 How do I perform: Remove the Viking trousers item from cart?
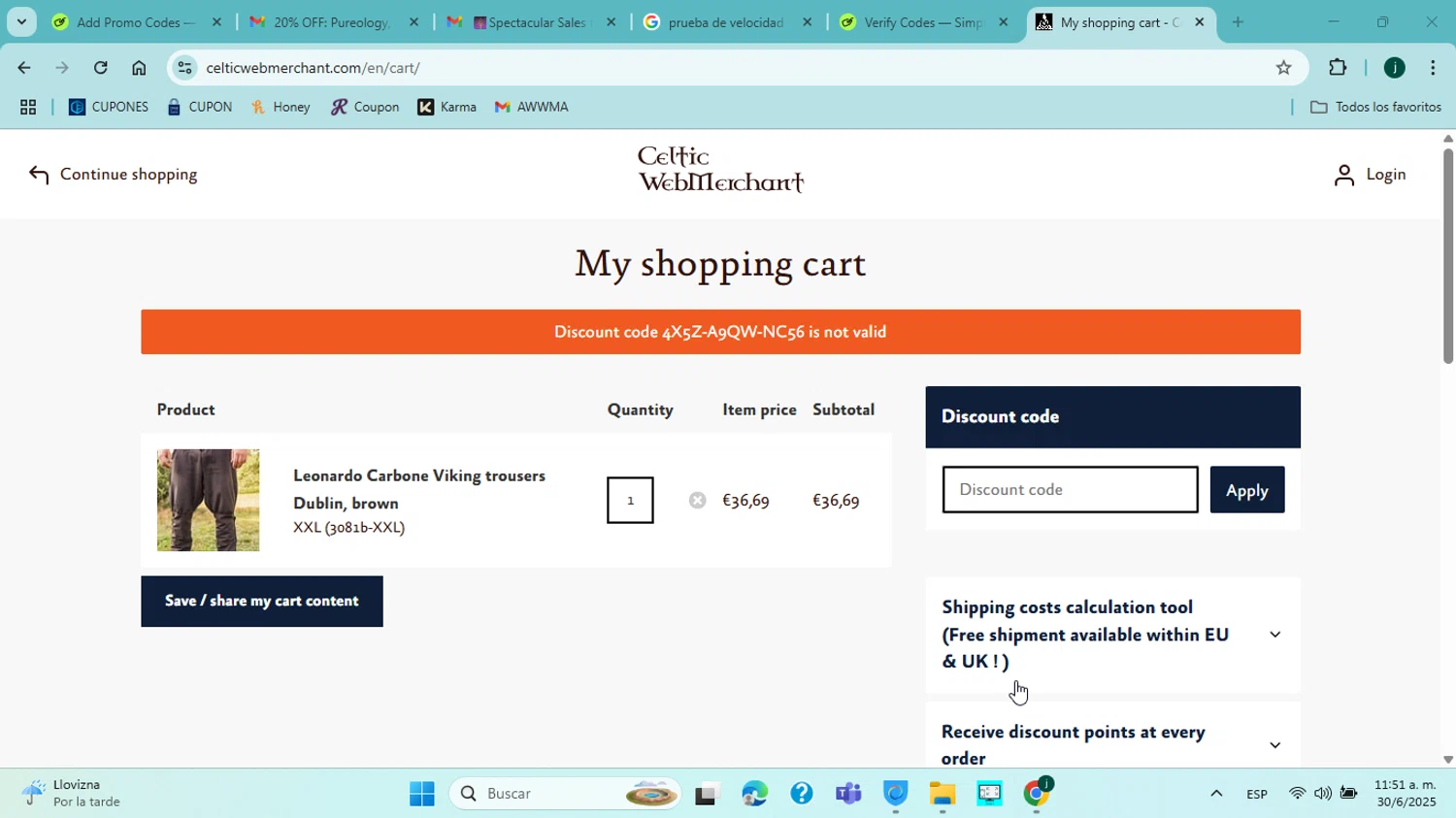(697, 501)
